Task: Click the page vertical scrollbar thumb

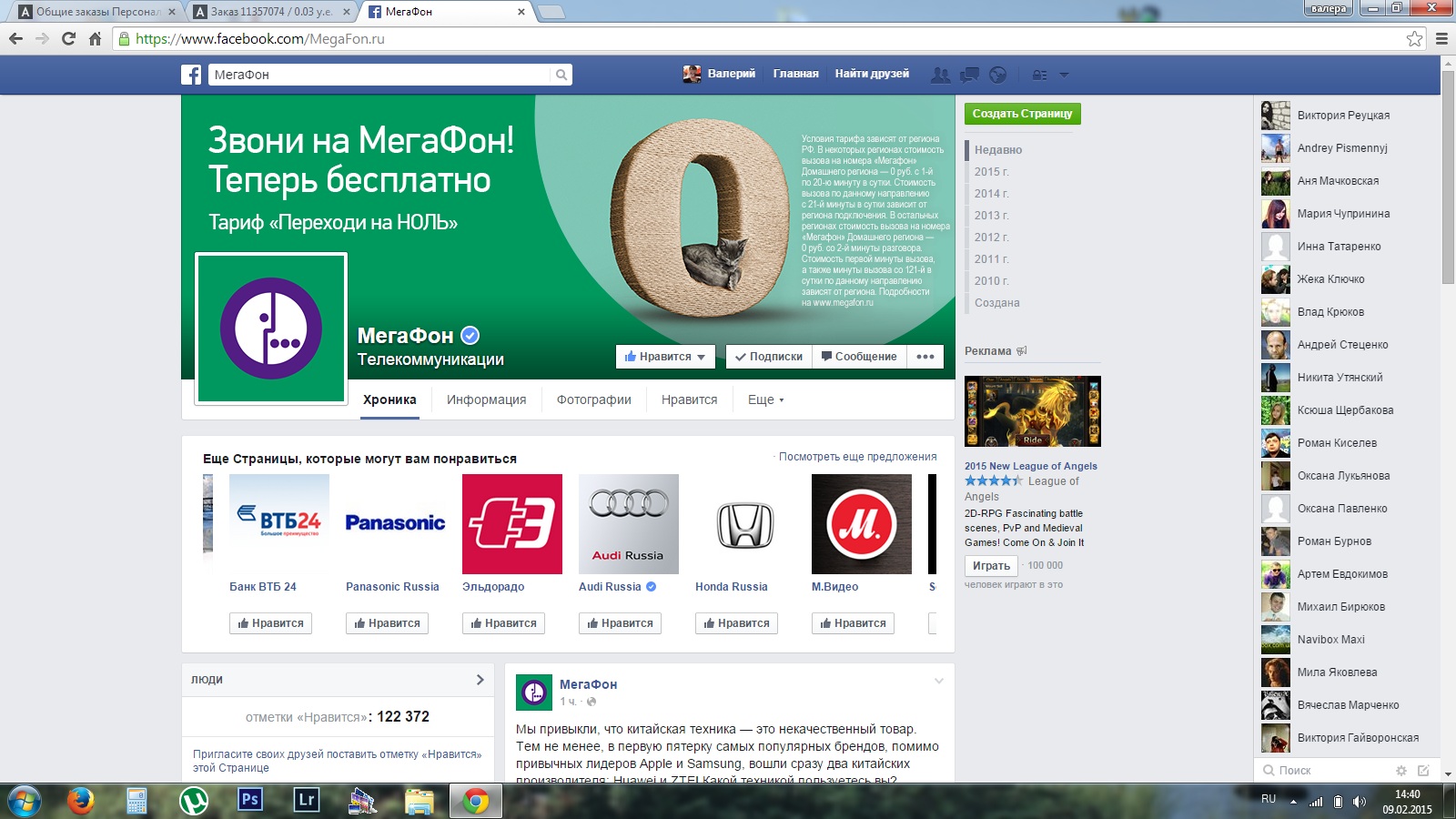Action: (x=1448, y=176)
